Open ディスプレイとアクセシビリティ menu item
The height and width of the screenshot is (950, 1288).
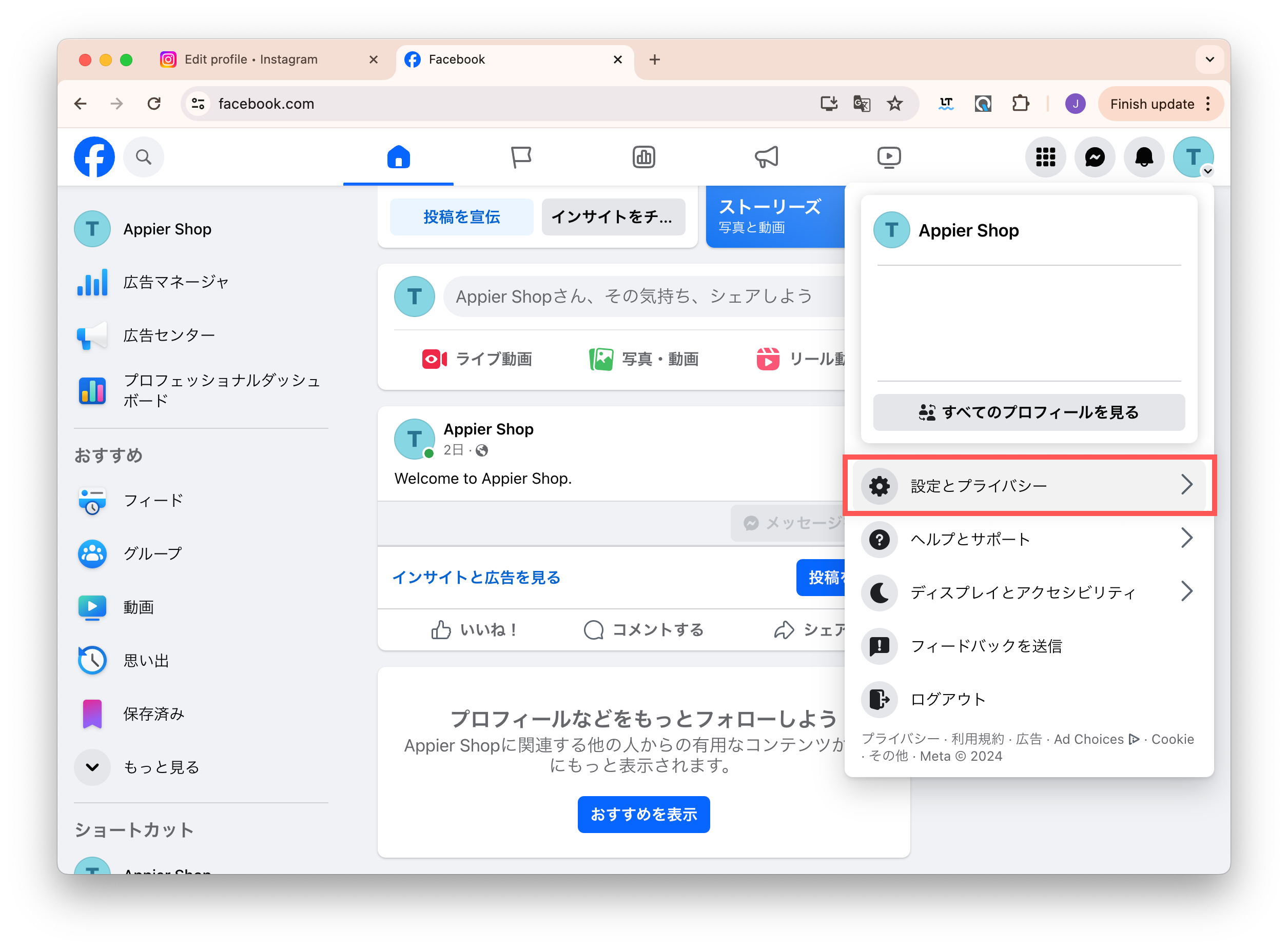point(1029,592)
